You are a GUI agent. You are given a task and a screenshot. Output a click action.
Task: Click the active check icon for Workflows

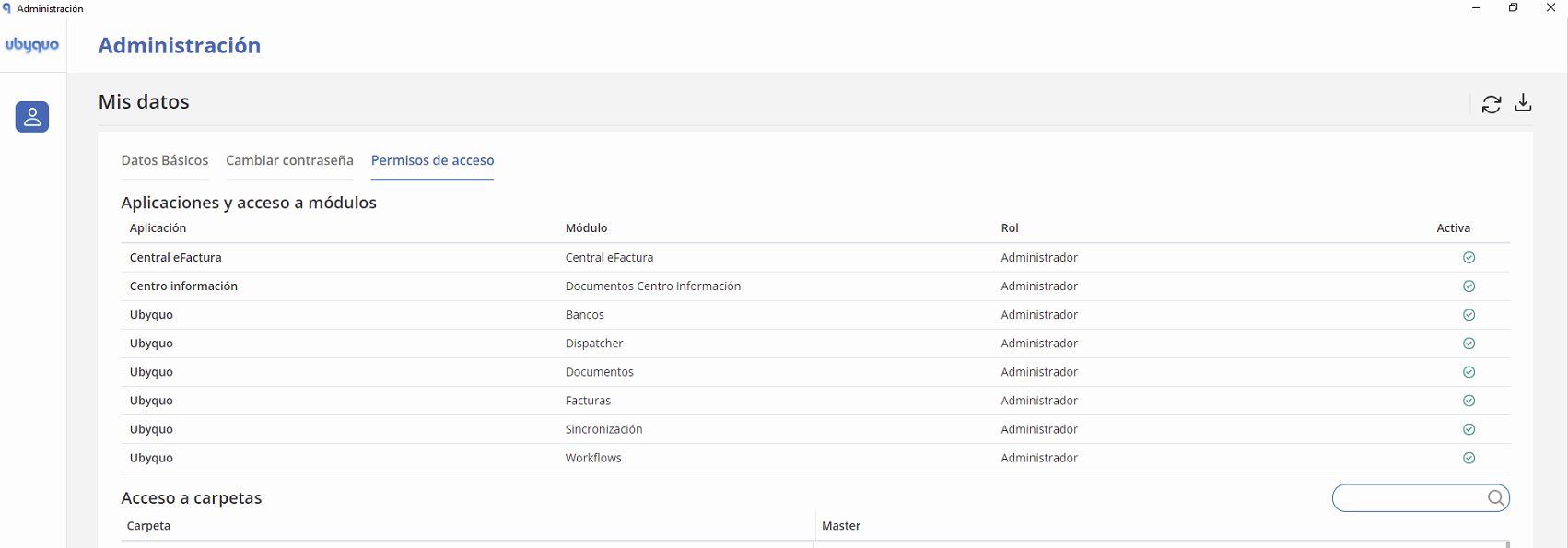pos(1469,458)
